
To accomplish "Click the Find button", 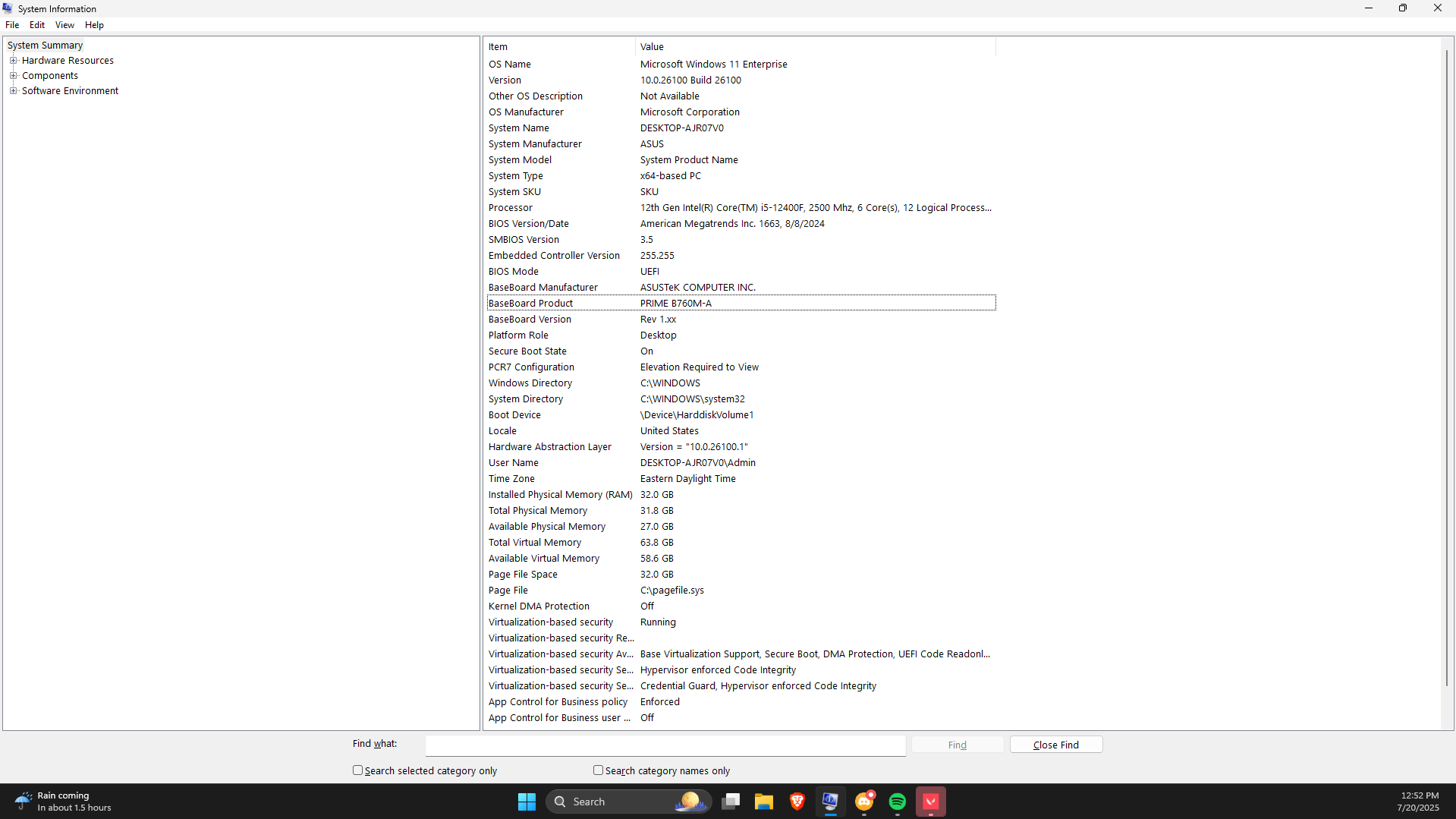I will (x=958, y=745).
